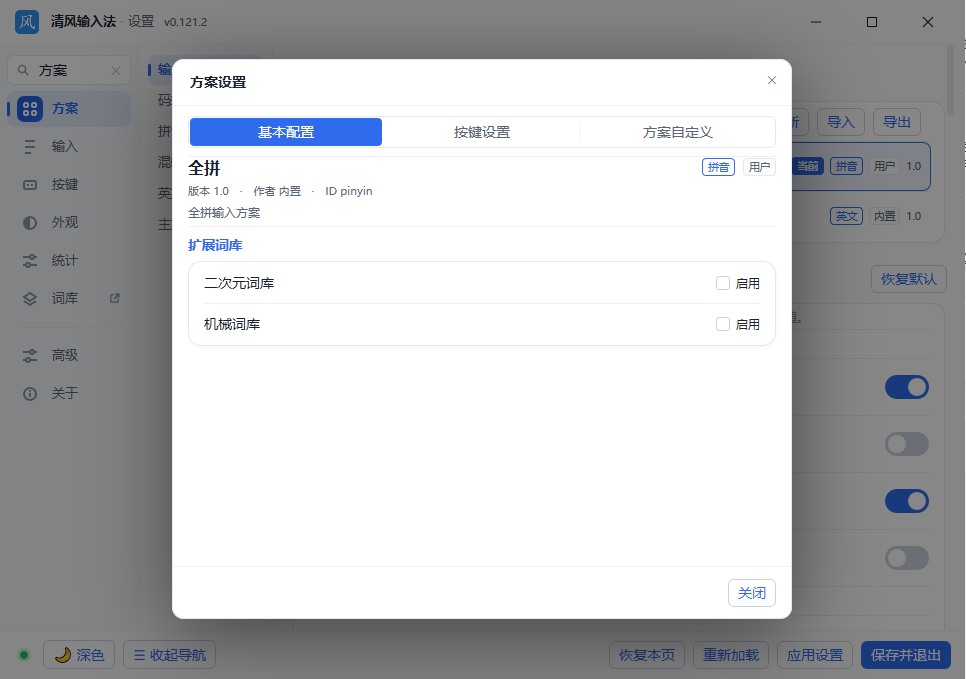Enable the 机械词库 checkbox
The height and width of the screenshot is (679, 966).
point(723,324)
